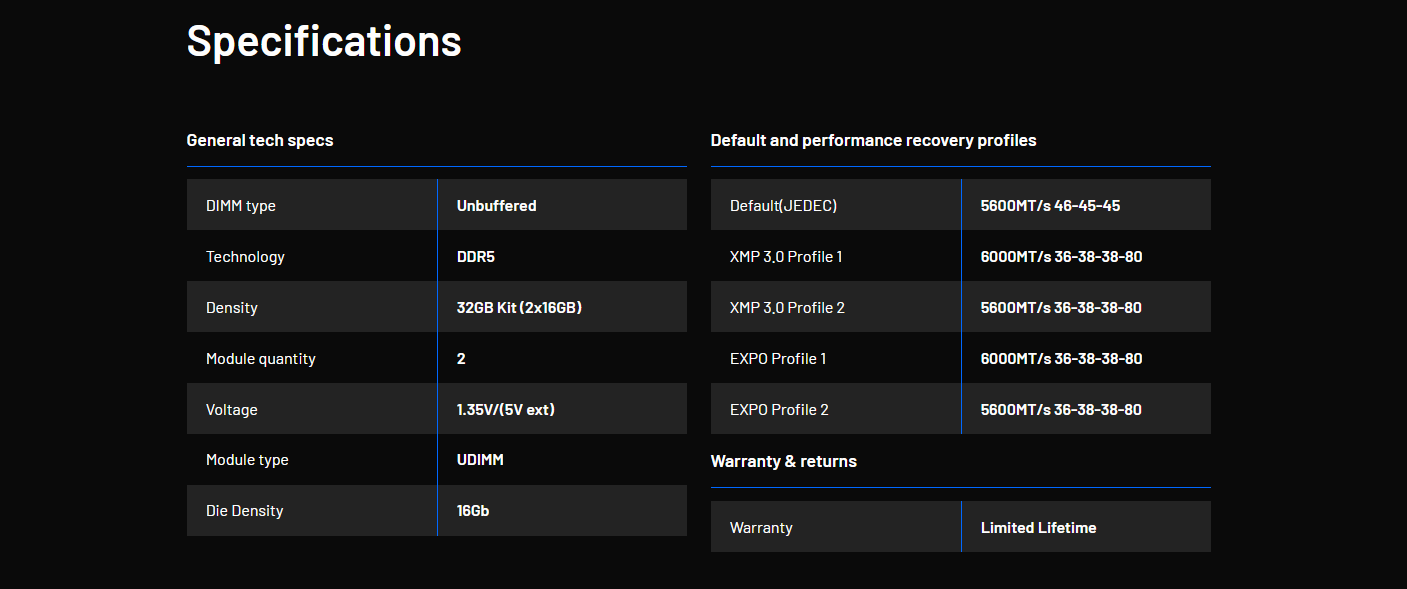Screen dimensions: 1407x589
Task: Click the 5600MT/s 46-45-45 timing value
Action: 1050,206
